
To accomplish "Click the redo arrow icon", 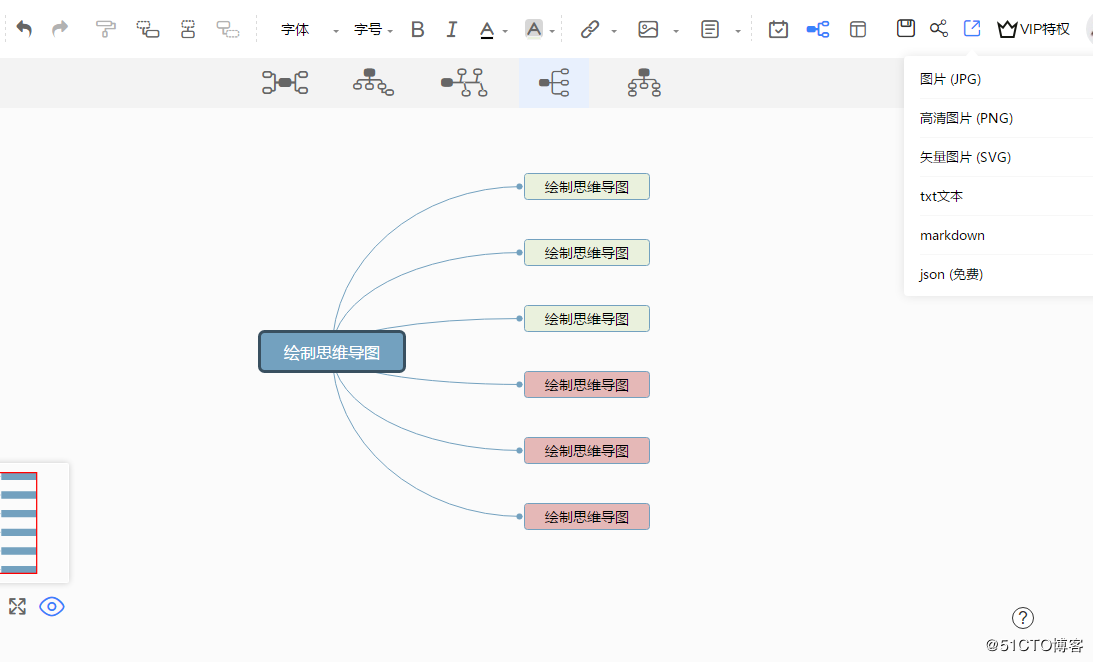I will [61, 29].
